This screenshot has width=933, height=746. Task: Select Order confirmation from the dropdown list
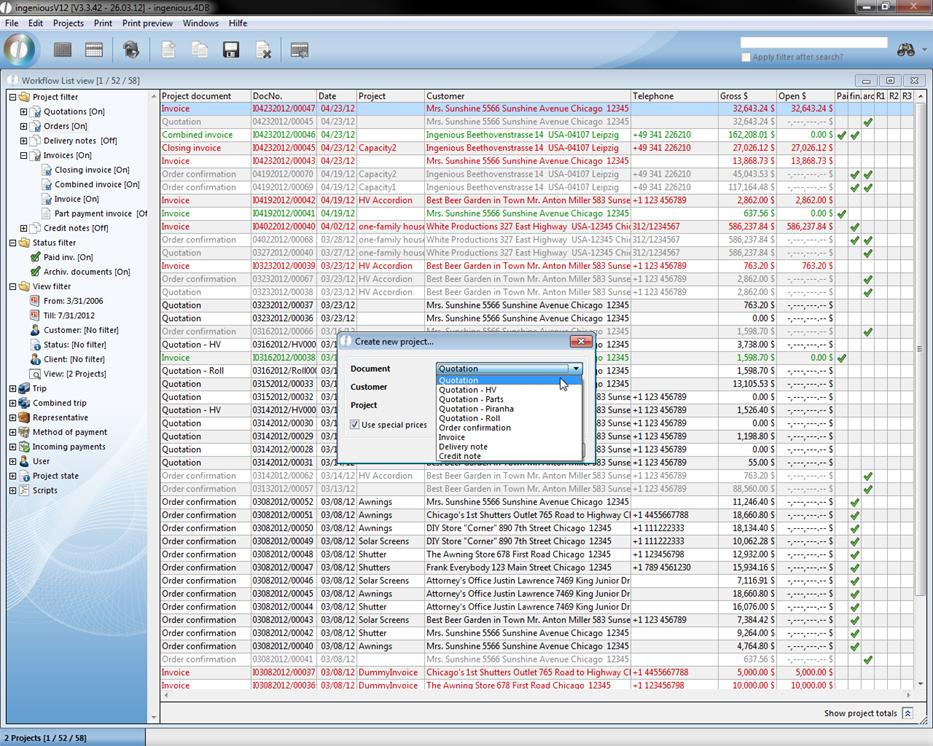point(474,428)
